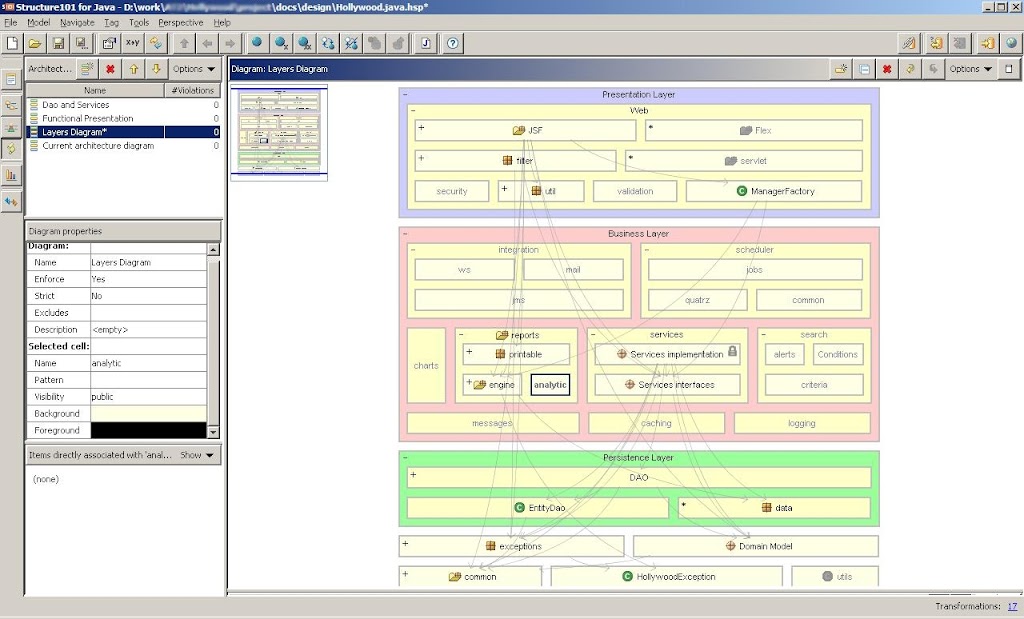Image resolution: width=1024 pixels, height=619 pixels.
Task: Open the Tools menu
Action: coord(139,22)
